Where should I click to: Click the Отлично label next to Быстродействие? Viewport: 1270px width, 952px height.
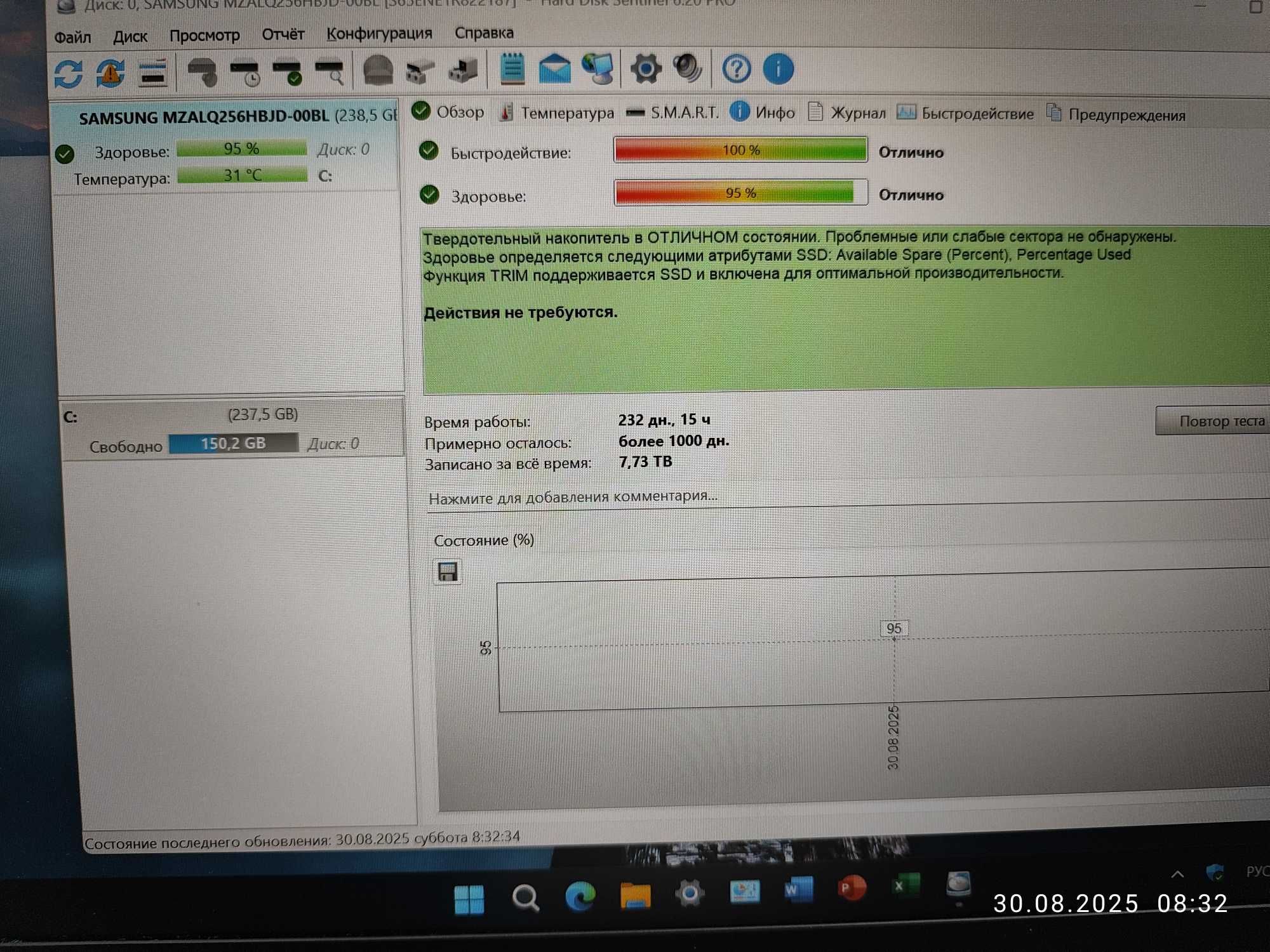911,152
